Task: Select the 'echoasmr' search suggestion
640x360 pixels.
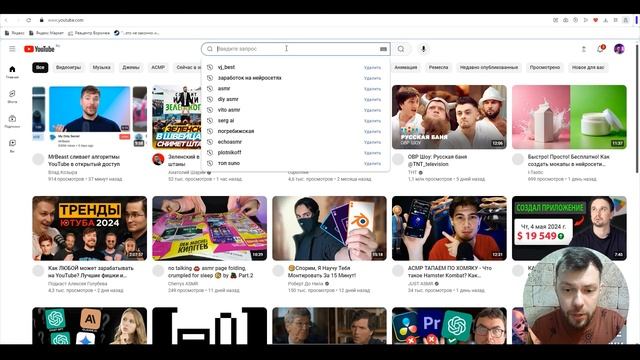Action: pos(295,142)
